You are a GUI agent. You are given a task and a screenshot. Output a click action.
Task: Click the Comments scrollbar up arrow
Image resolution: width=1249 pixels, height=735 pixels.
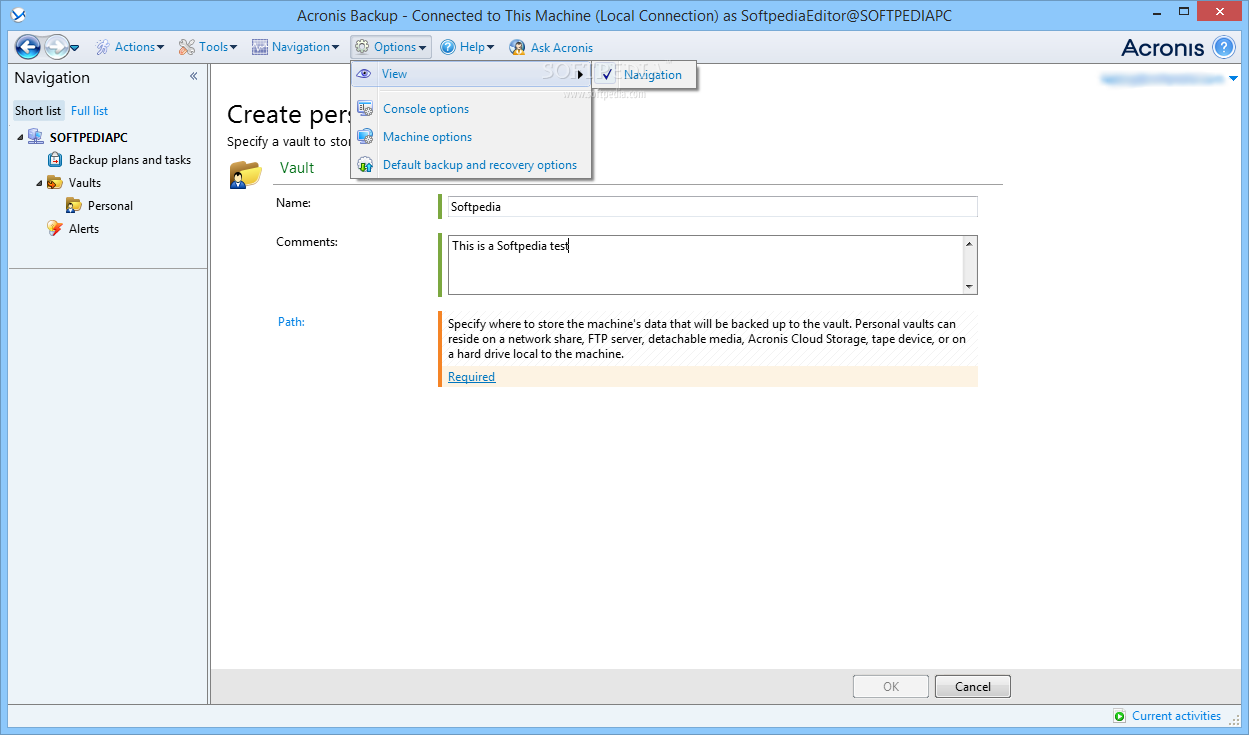coord(969,244)
